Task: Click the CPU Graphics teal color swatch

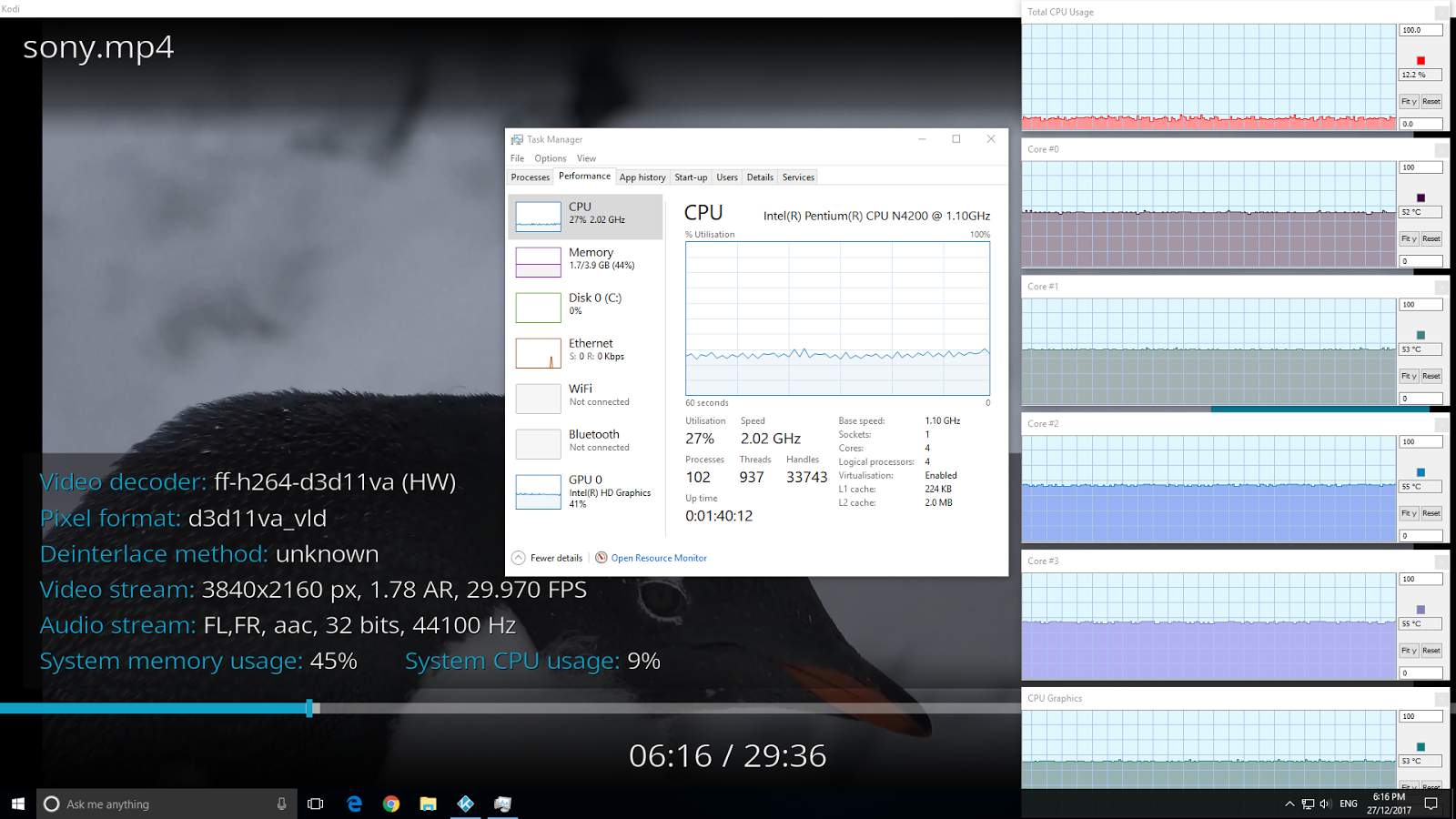Action: (1421, 747)
